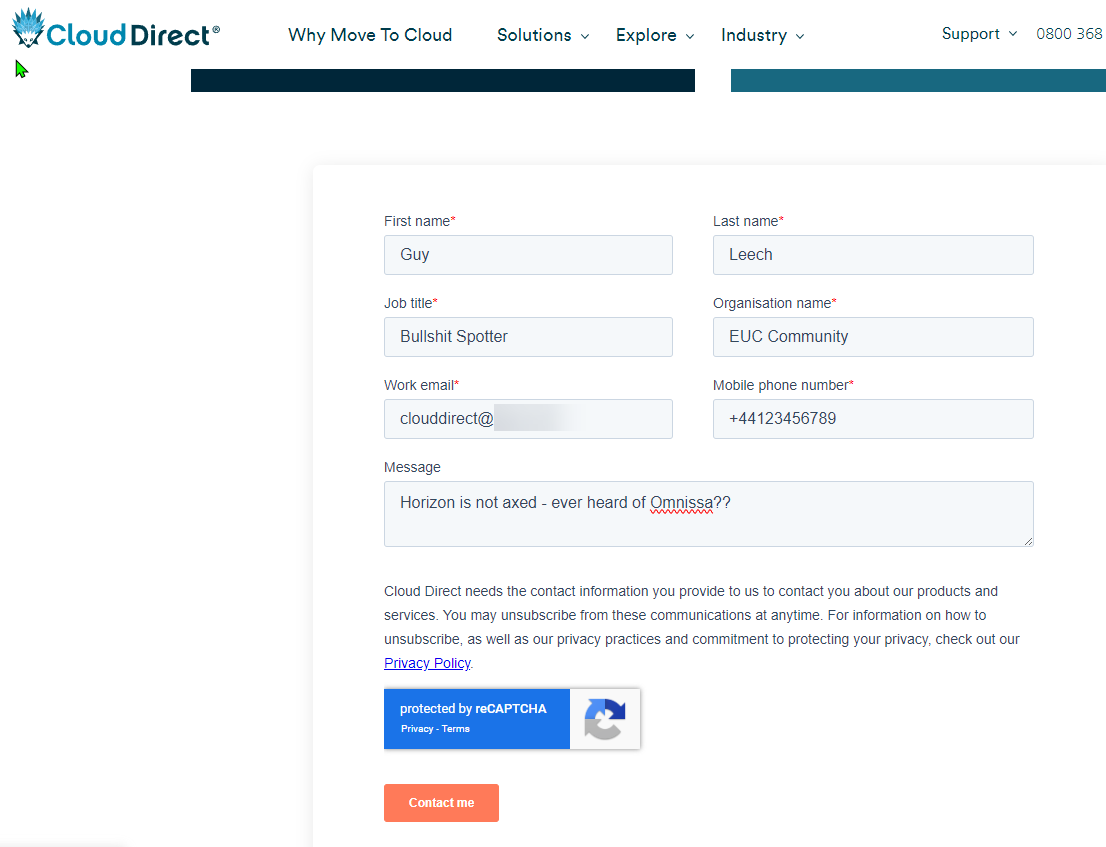
Task: Click the protected by reCAPTCHA badge text
Action: (x=473, y=709)
